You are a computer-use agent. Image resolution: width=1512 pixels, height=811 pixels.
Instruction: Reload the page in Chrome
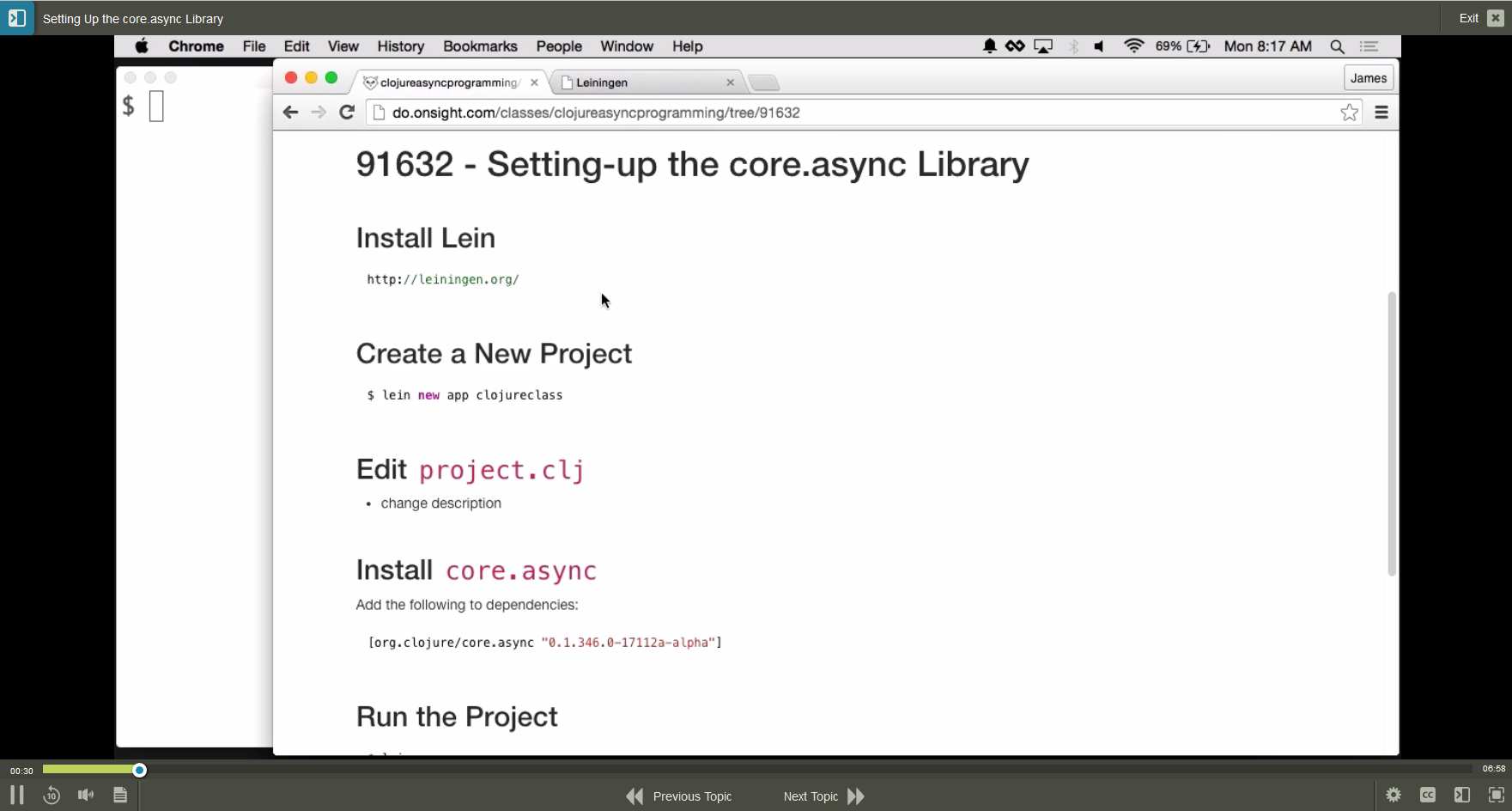pos(347,113)
